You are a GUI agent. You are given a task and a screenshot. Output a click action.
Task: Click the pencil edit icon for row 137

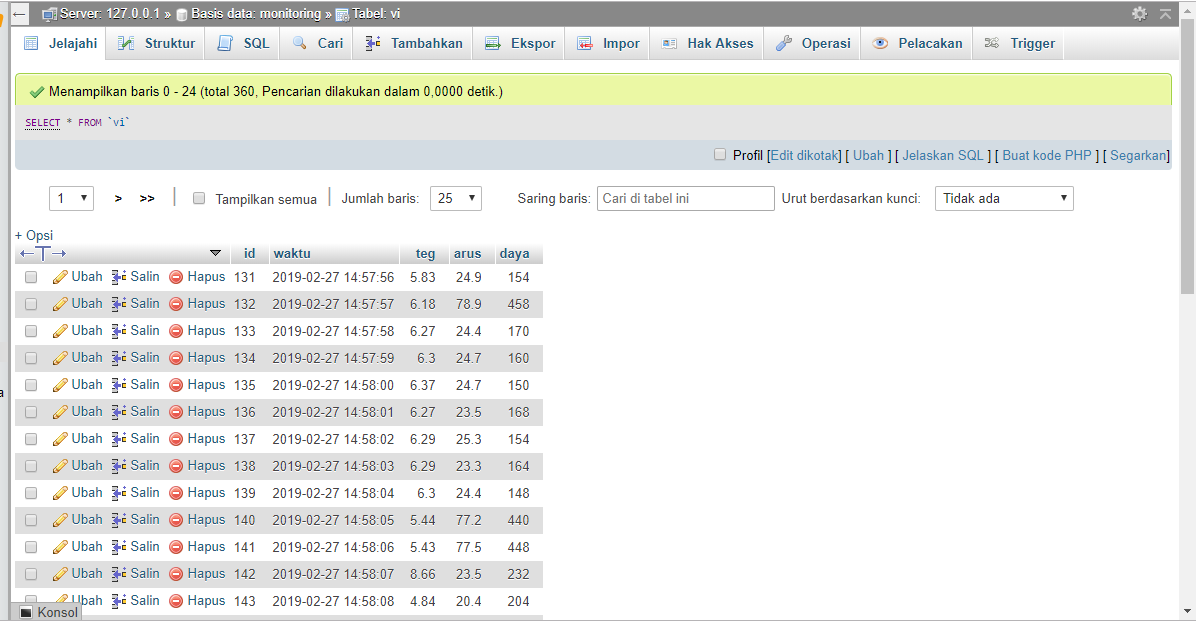60,439
